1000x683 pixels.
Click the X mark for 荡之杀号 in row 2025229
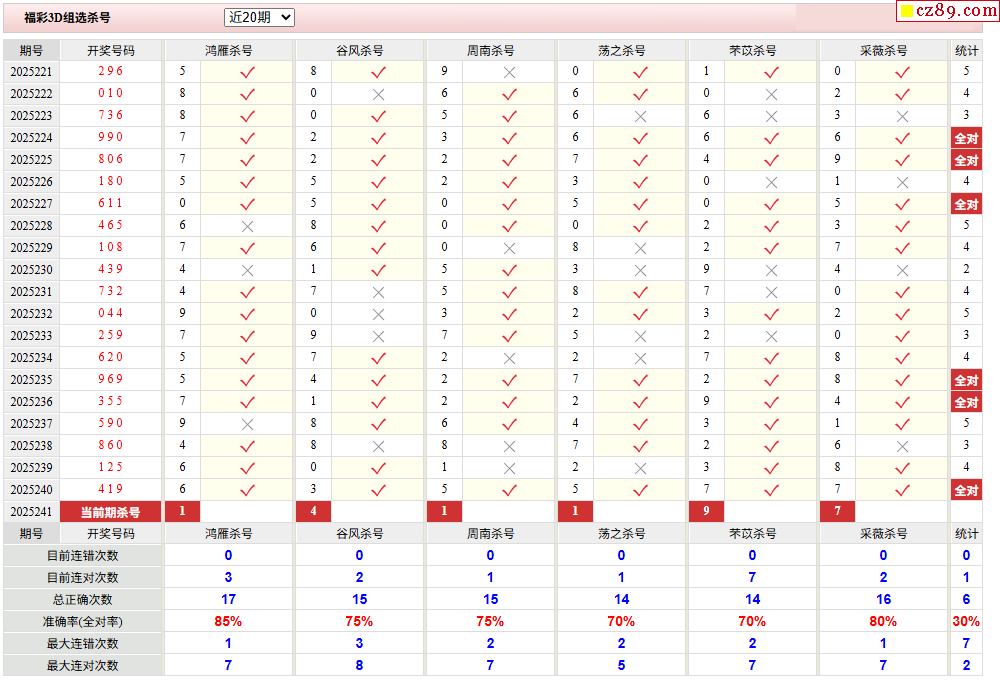coord(640,248)
